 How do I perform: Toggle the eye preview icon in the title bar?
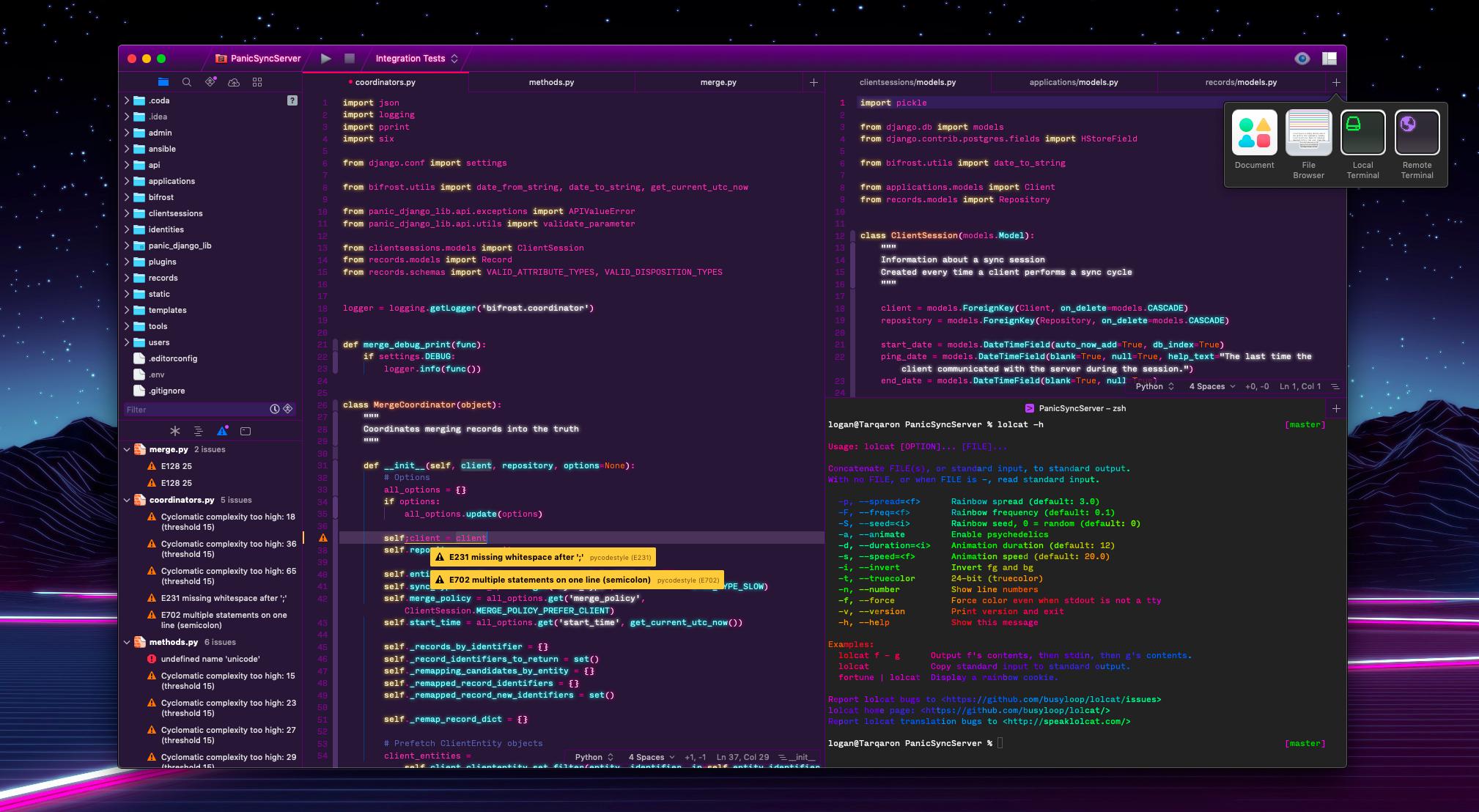coord(1302,59)
